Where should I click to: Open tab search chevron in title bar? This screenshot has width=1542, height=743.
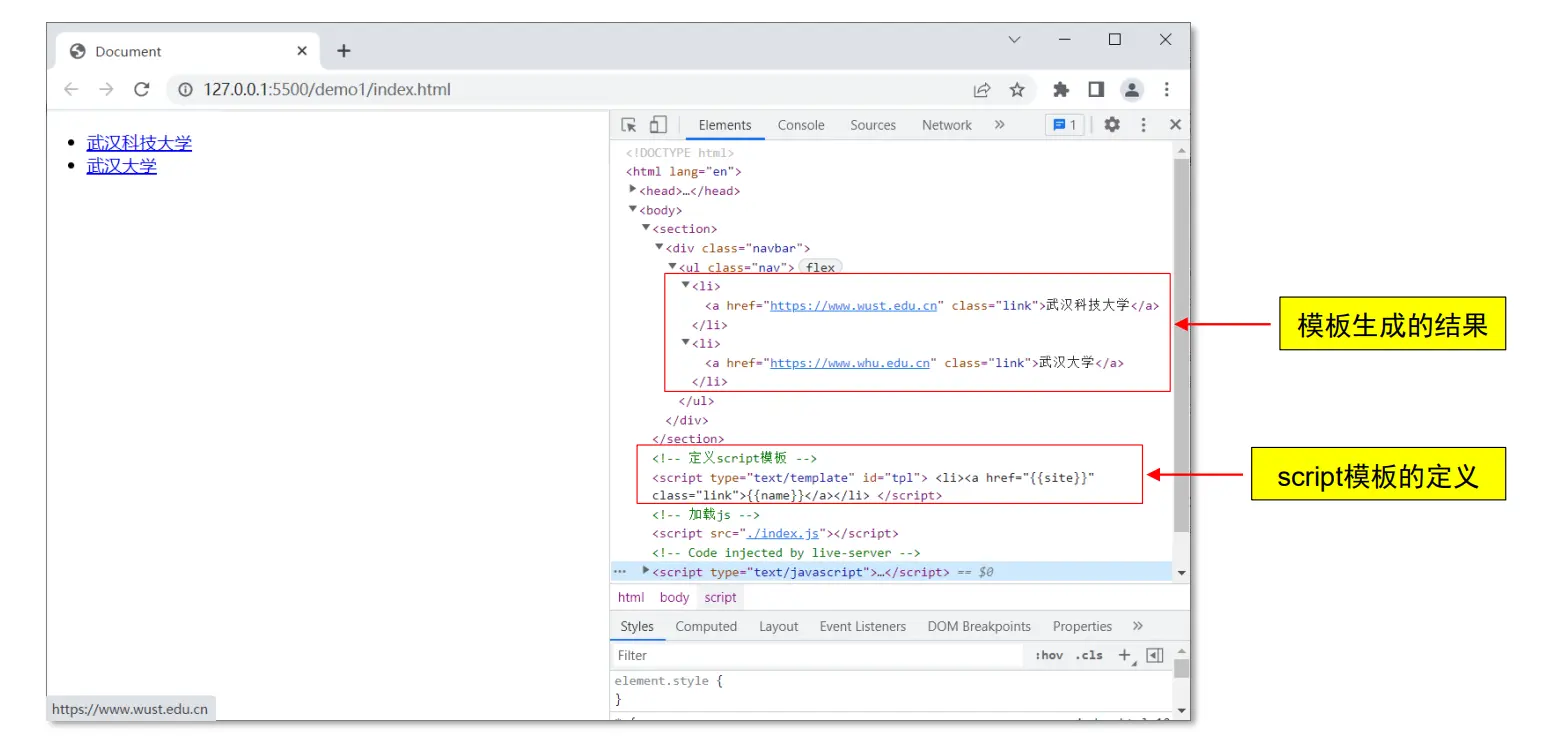point(1014,40)
